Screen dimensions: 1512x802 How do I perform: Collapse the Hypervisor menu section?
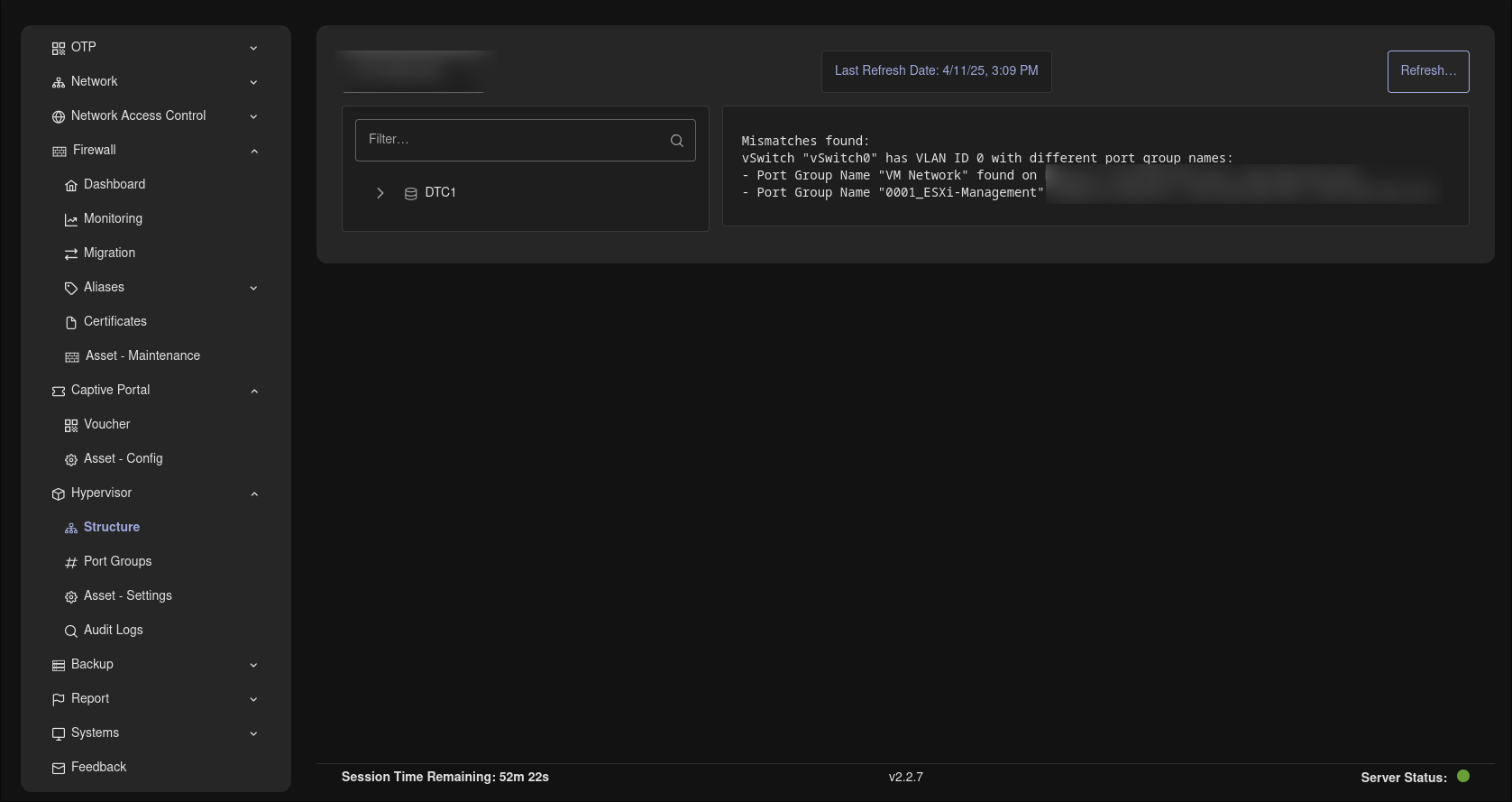(254, 493)
